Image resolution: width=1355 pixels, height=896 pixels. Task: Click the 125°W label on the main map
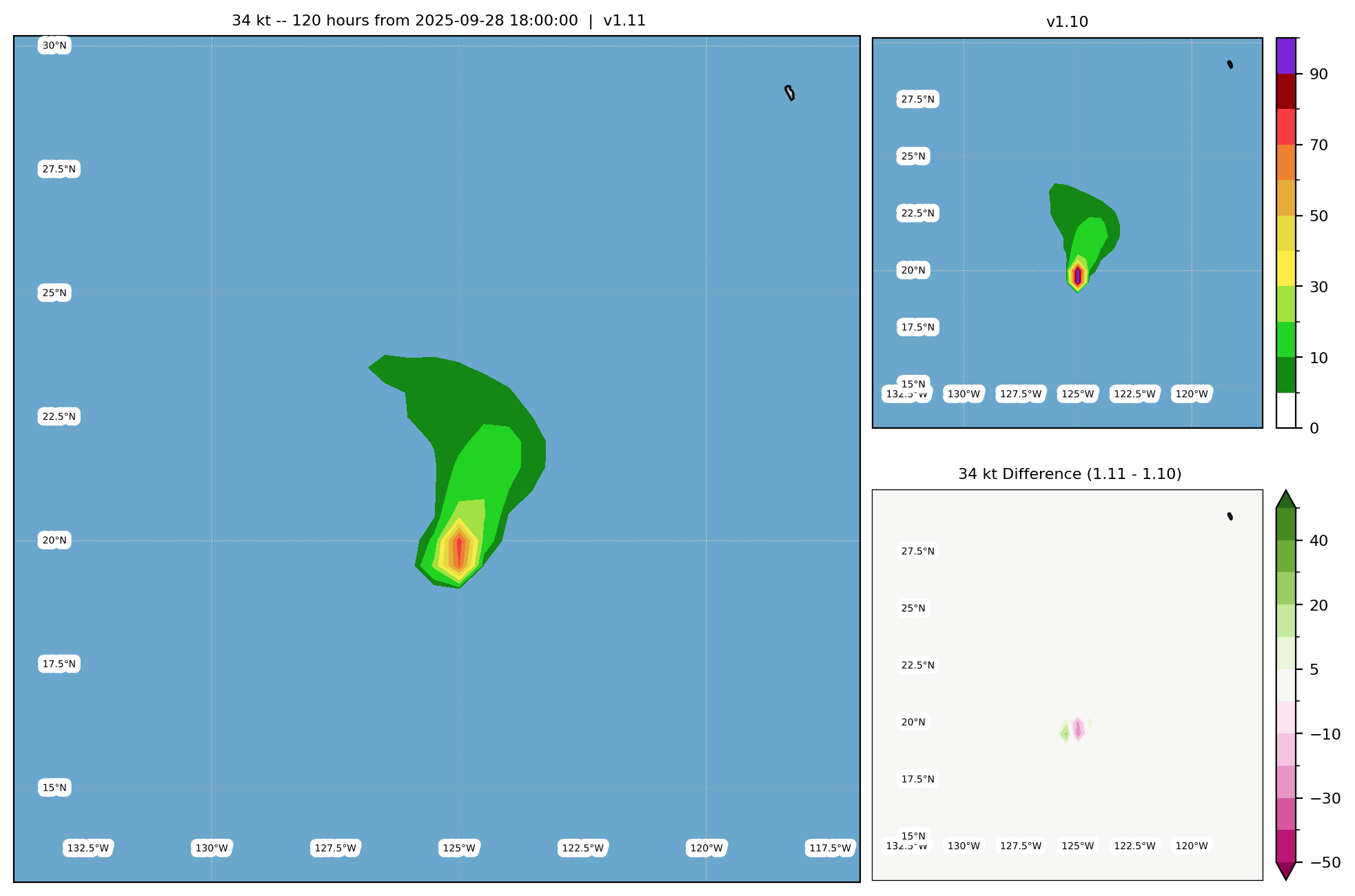point(459,848)
